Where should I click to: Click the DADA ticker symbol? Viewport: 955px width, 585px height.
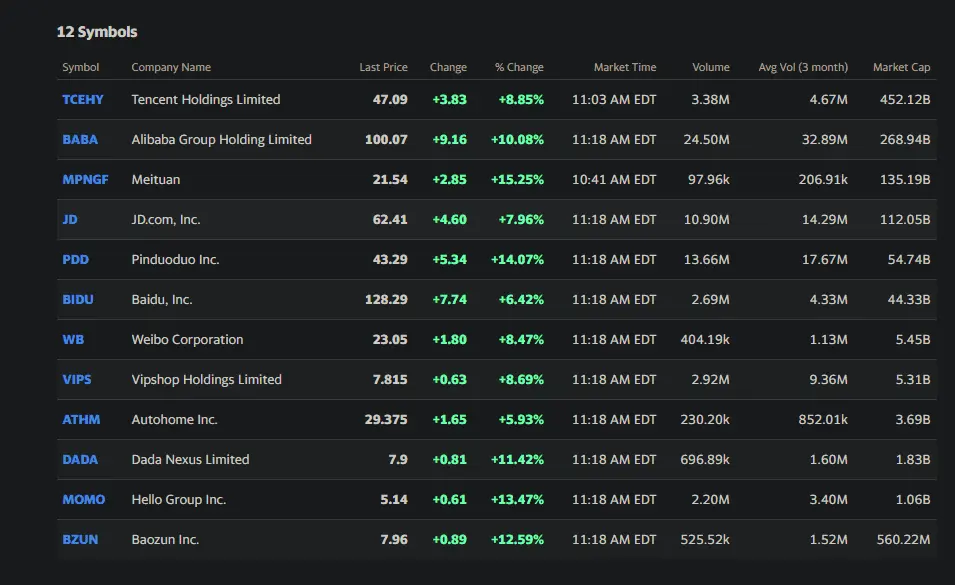tap(80, 460)
